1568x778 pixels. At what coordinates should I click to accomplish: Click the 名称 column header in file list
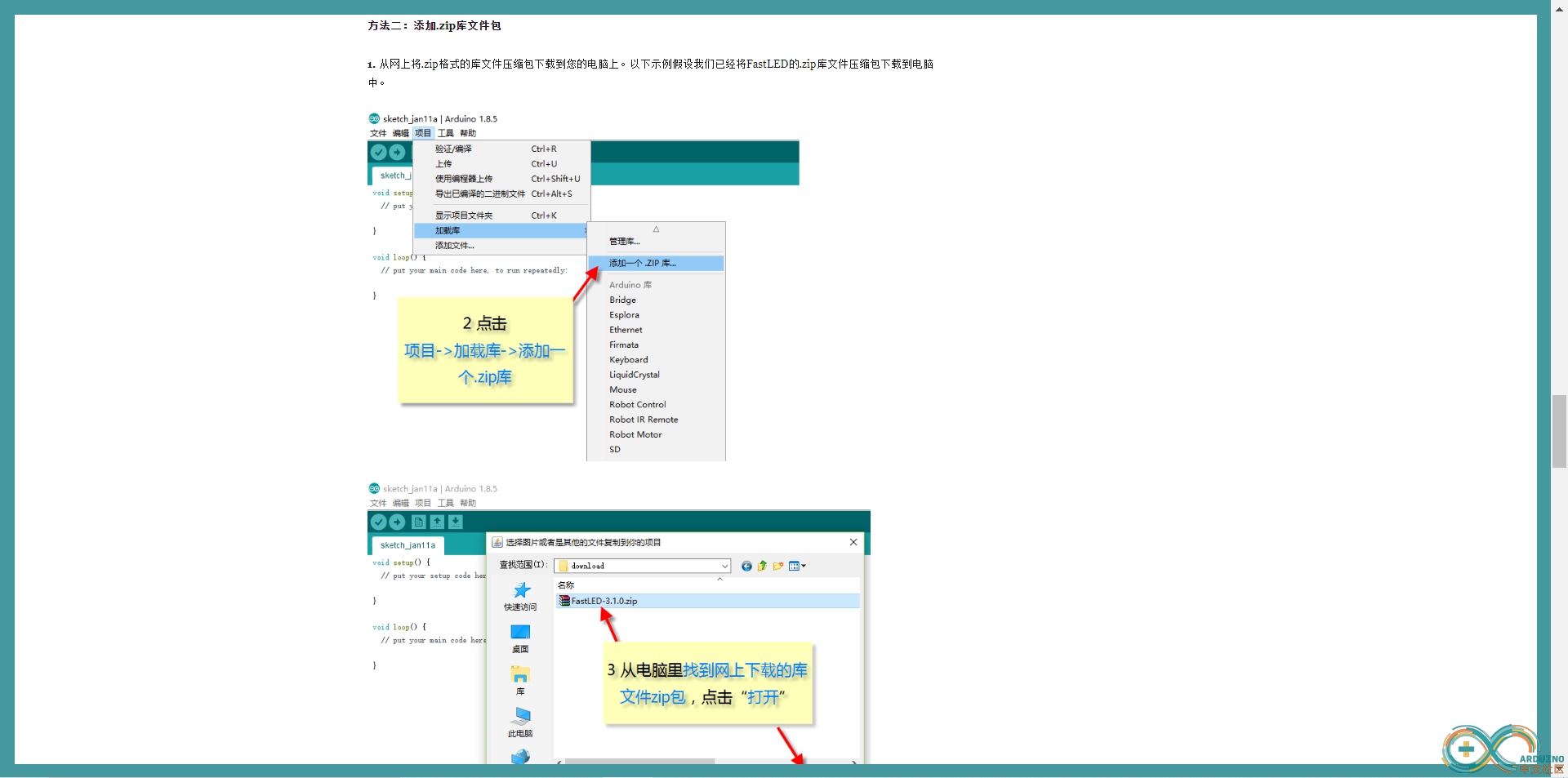point(566,585)
